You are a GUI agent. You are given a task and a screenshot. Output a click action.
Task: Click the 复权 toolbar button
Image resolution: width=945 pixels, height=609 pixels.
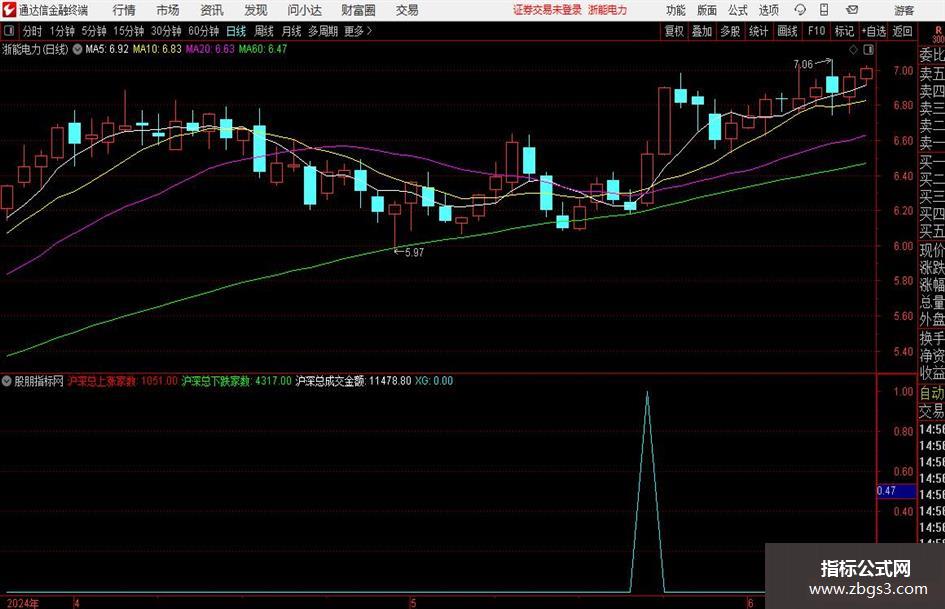(674, 31)
